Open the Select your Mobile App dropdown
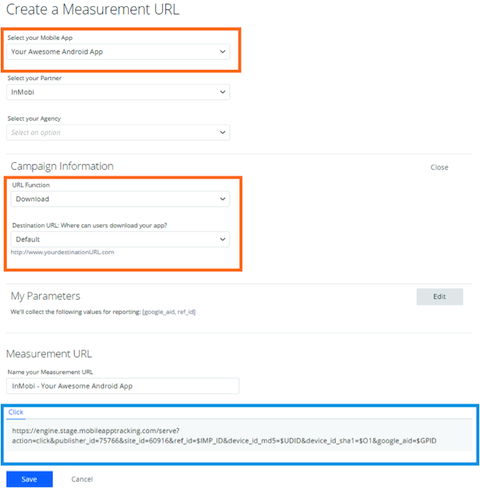Screen dimensions: 480x498 pyautogui.click(x=118, y=52)
